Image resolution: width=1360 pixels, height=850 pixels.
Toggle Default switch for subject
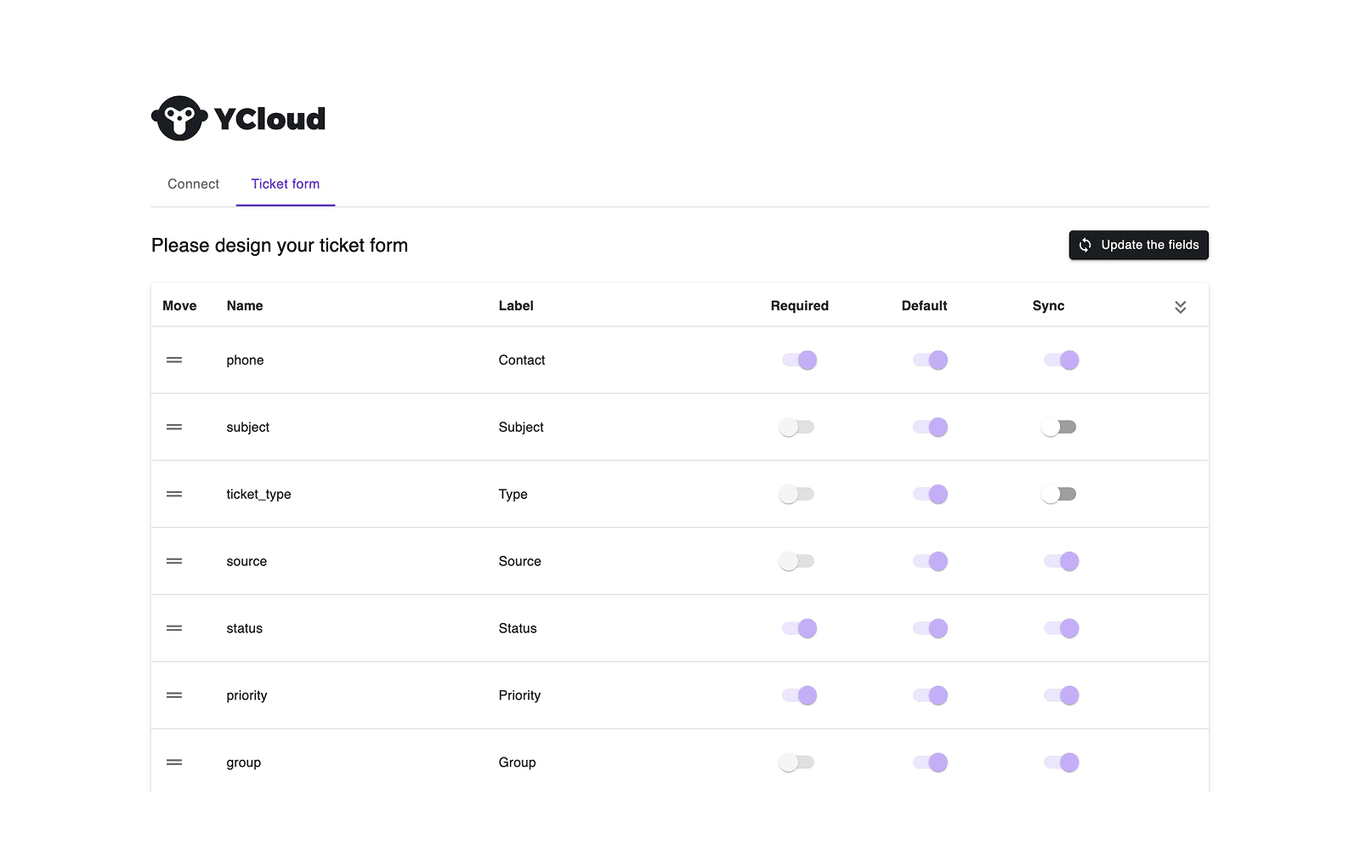pos(930,427)
